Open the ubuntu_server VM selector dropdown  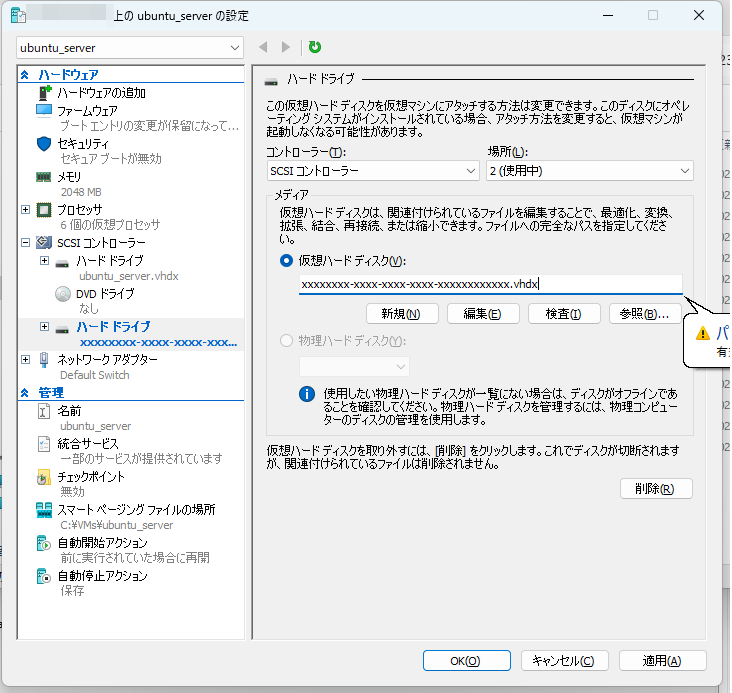point(130,48)
